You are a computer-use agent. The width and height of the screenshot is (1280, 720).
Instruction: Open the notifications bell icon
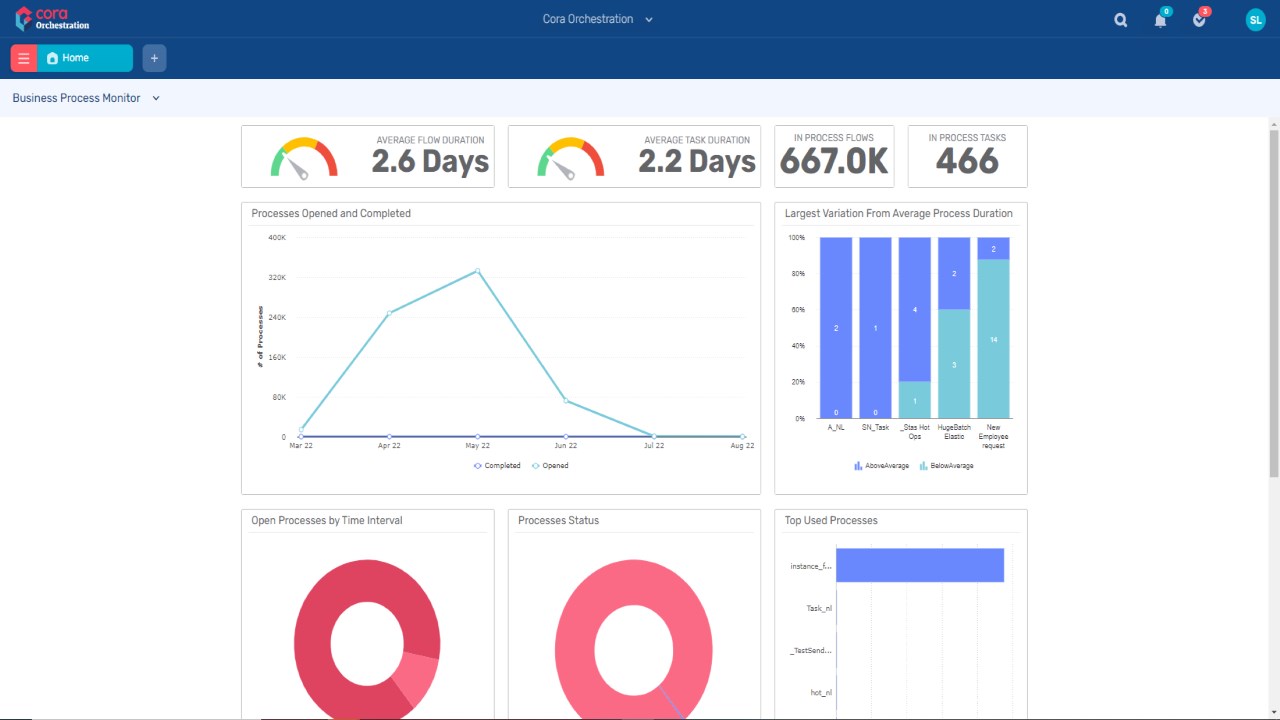click(x=1161, y=19)
